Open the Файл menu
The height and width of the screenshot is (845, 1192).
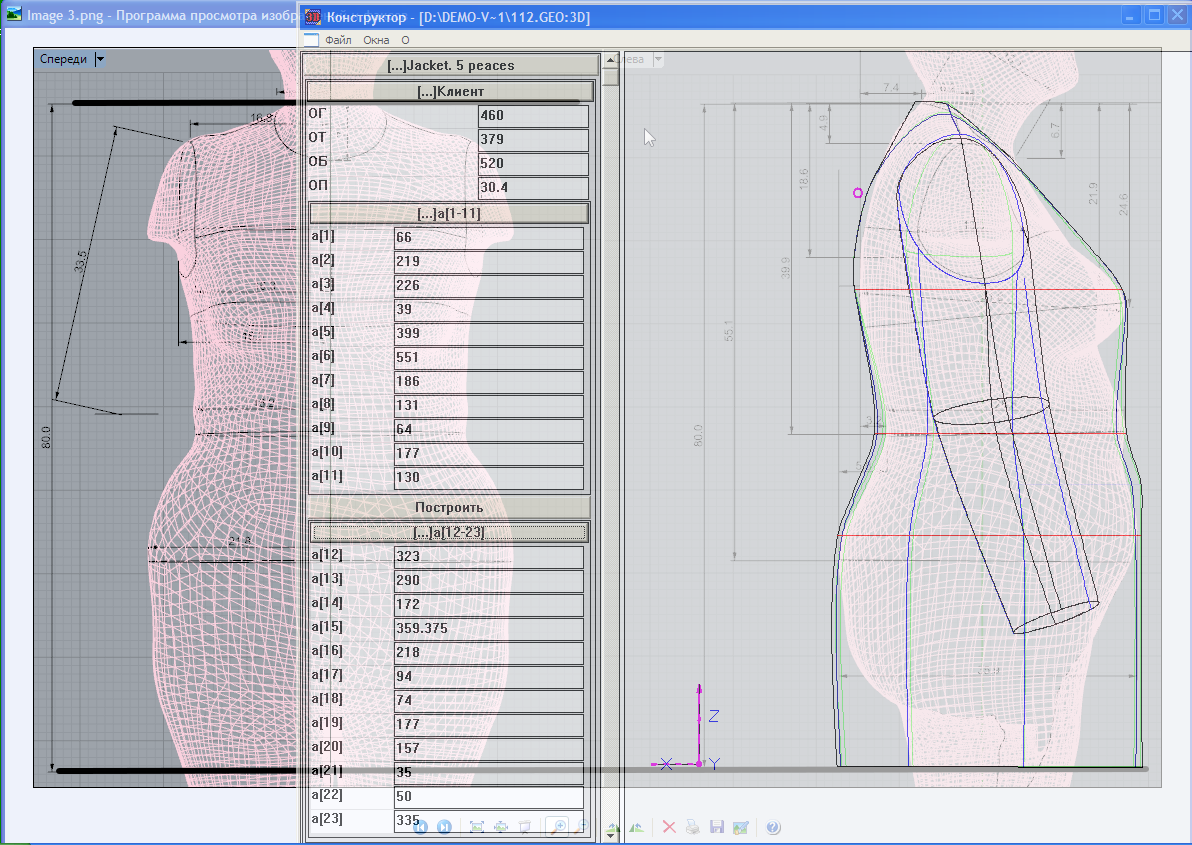338,40
